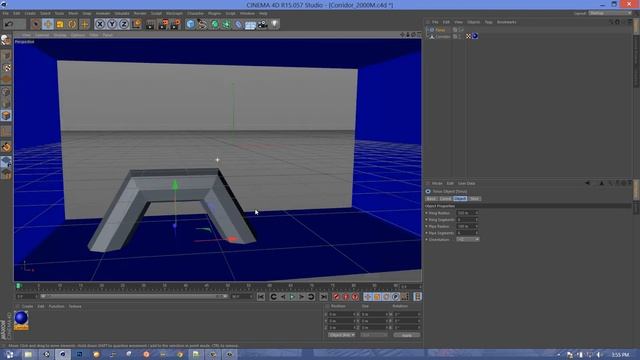Image resolution: width=640 pixels, height=360 pixels.
Task: Open the File menu in menu bar
Action: pos(6,13)
